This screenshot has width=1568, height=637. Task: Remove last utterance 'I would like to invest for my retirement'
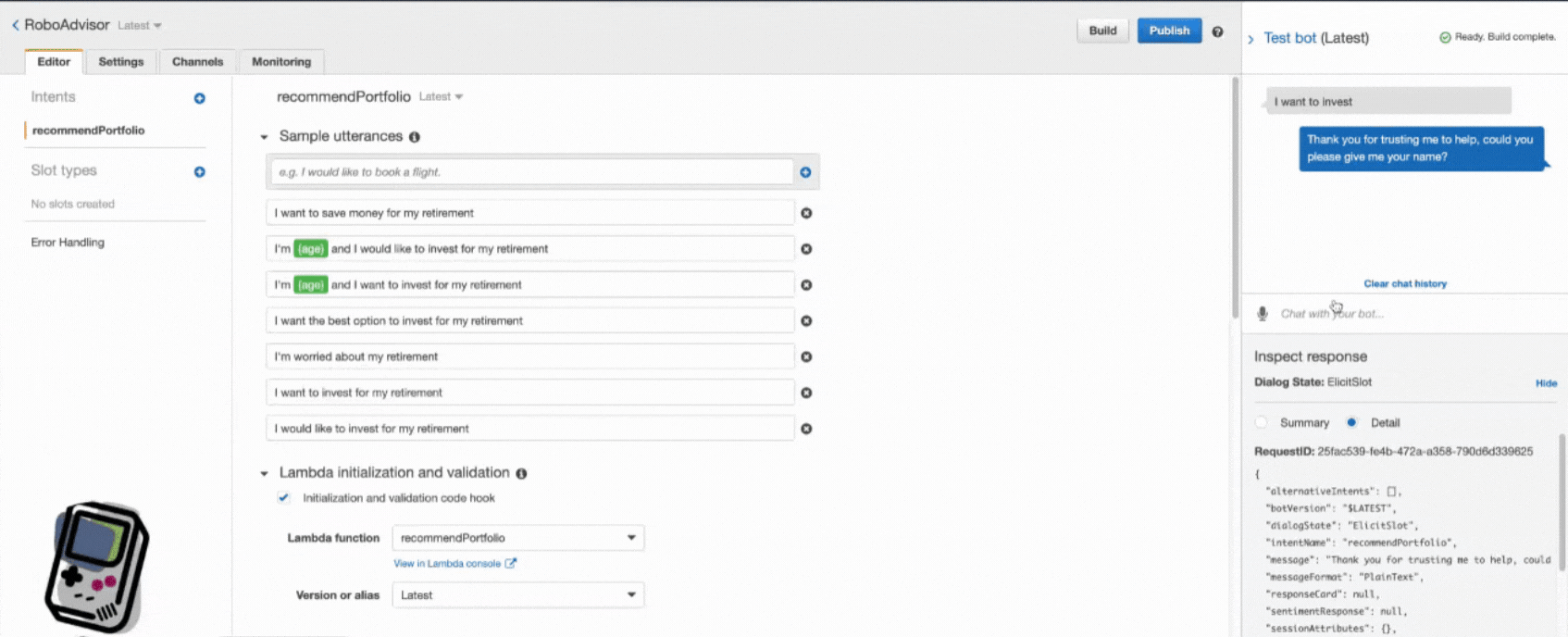[806, 429]
